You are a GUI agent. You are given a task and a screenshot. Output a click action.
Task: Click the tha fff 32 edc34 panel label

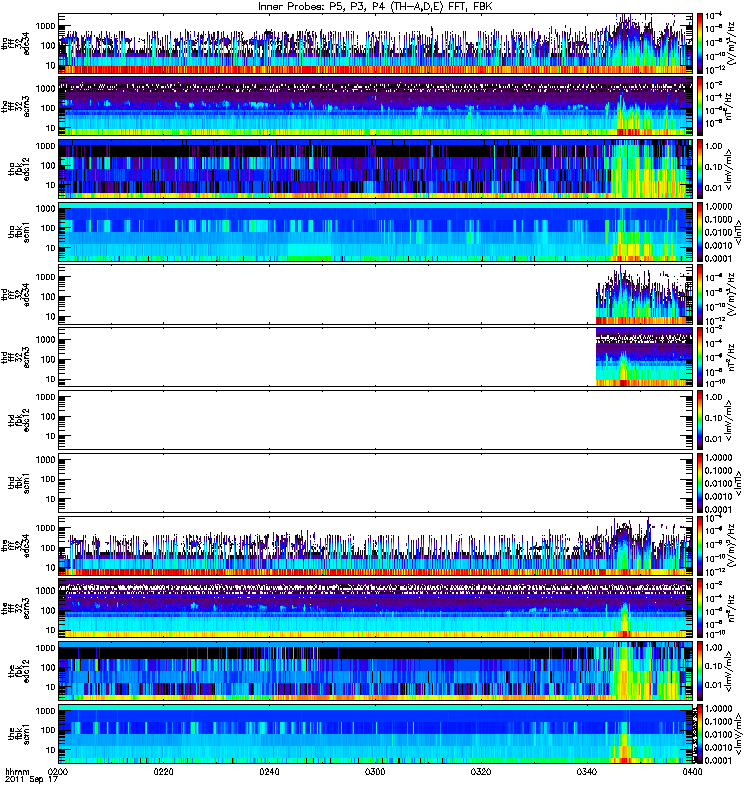[16, 44]
